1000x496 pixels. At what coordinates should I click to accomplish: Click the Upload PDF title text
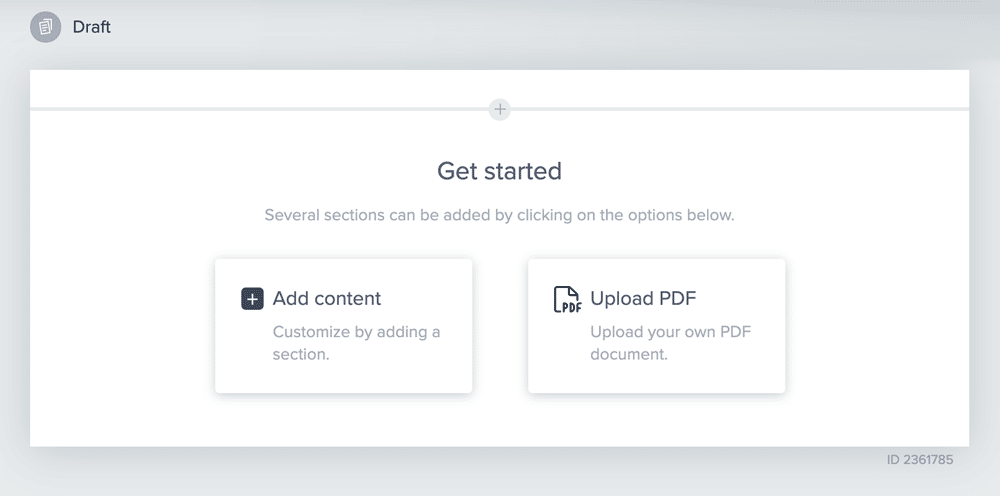coord(643,298)
